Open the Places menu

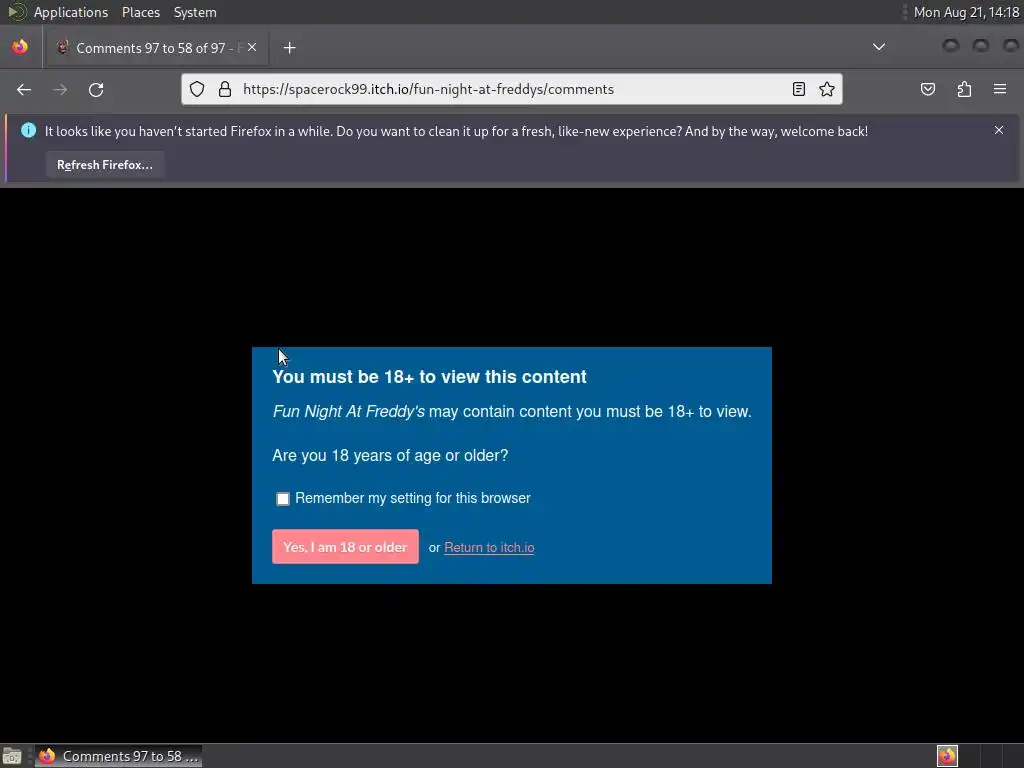(141, 12)
